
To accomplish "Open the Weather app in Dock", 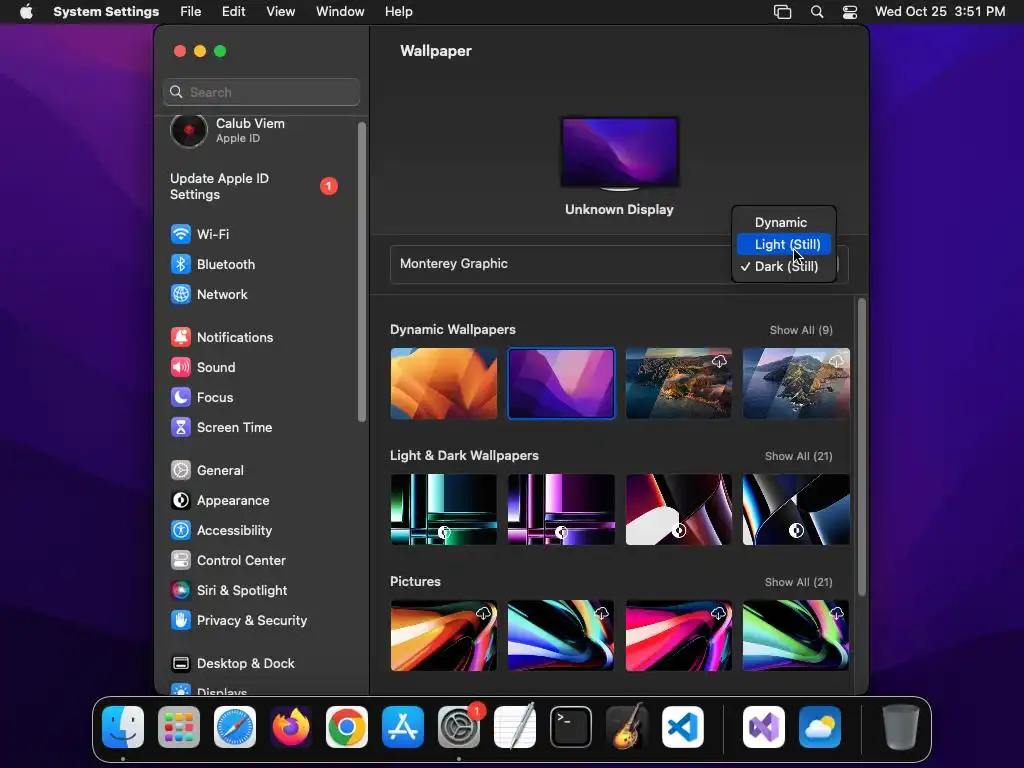I will pyautogui.click(x=820, y=727).
